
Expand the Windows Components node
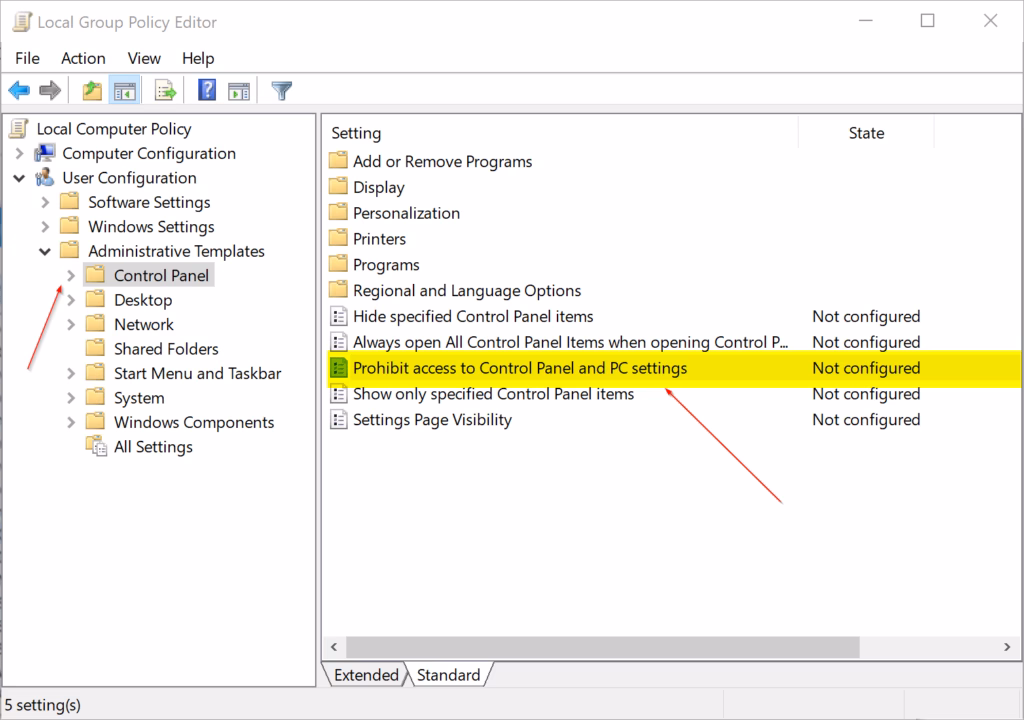pyautogui.click(x=70, y=423)
